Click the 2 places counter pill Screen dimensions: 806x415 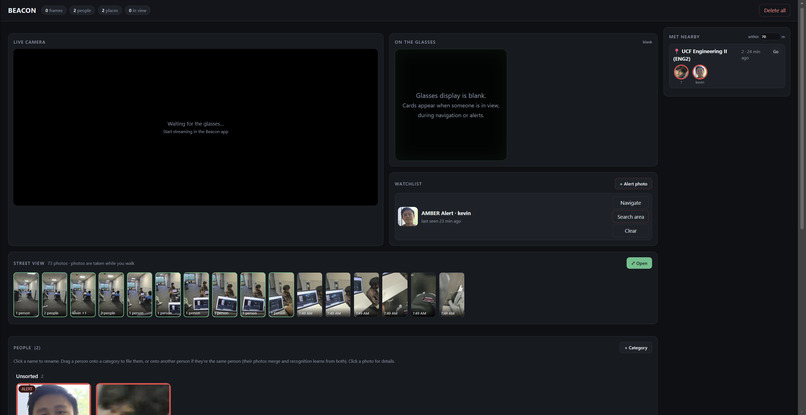[109, 10]
